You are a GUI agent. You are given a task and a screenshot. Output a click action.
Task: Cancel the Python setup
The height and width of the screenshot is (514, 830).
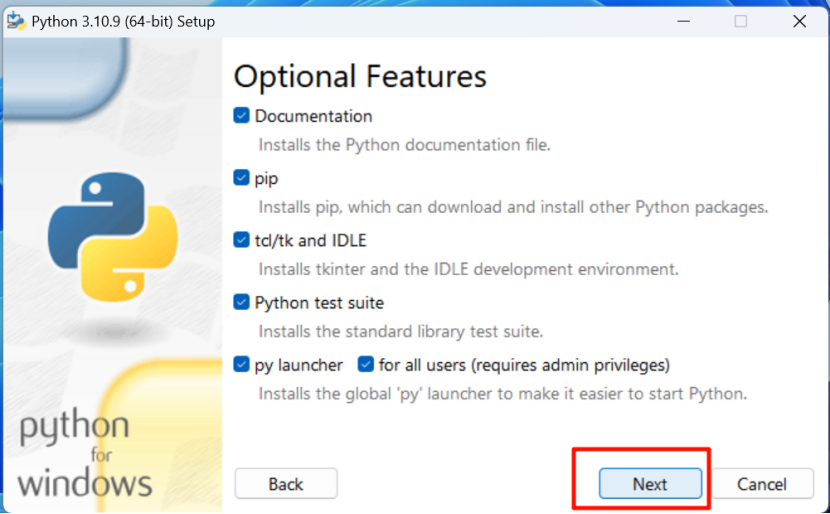[x=762, y=483]
